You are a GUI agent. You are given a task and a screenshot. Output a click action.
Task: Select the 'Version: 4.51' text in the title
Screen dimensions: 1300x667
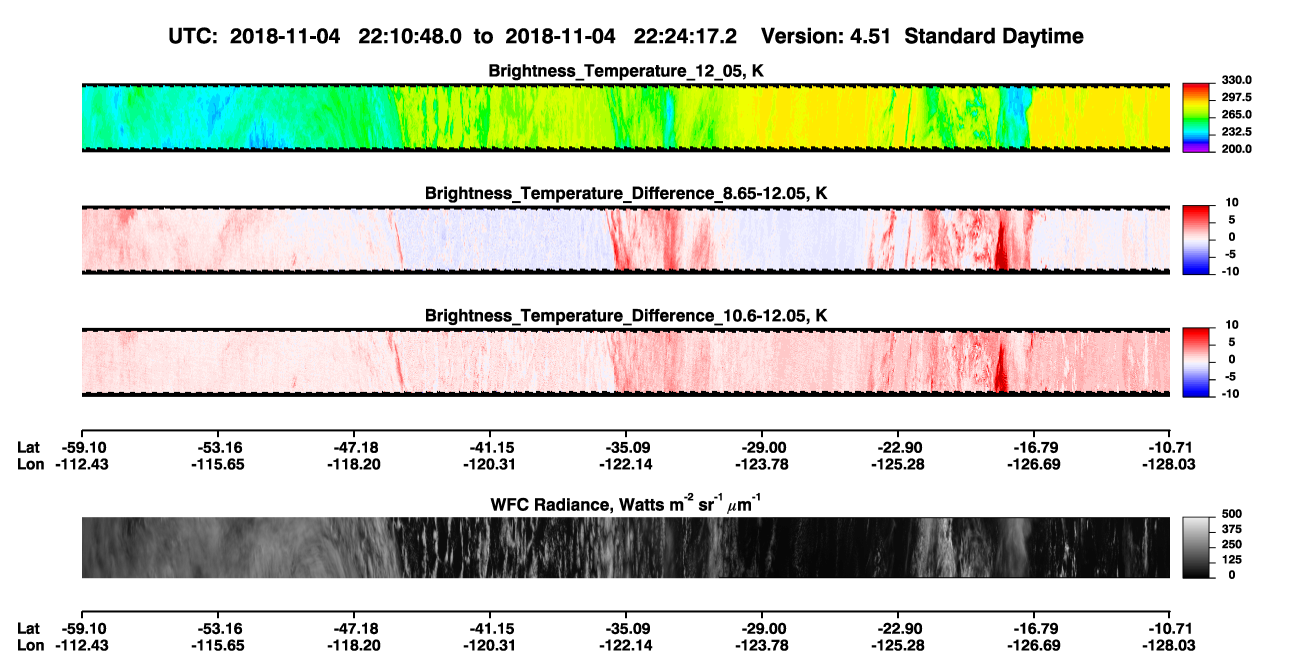click(824, 36)
